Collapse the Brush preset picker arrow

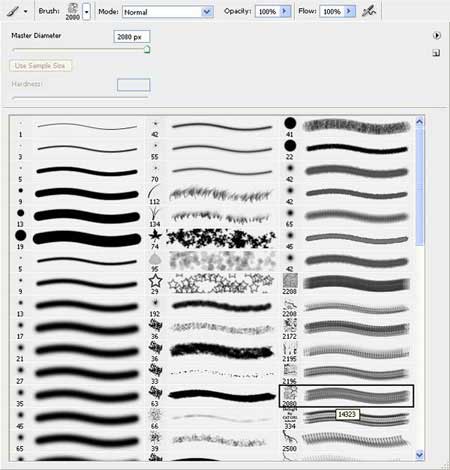pos(86,12)
